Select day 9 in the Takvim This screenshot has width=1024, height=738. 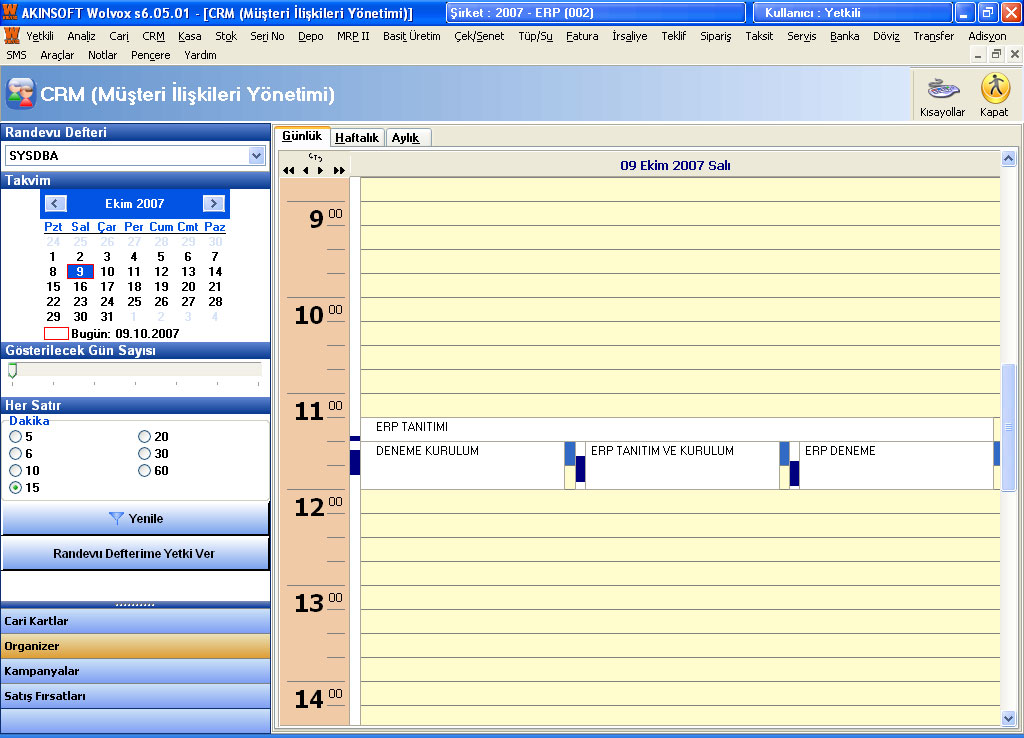coord(80,272)
